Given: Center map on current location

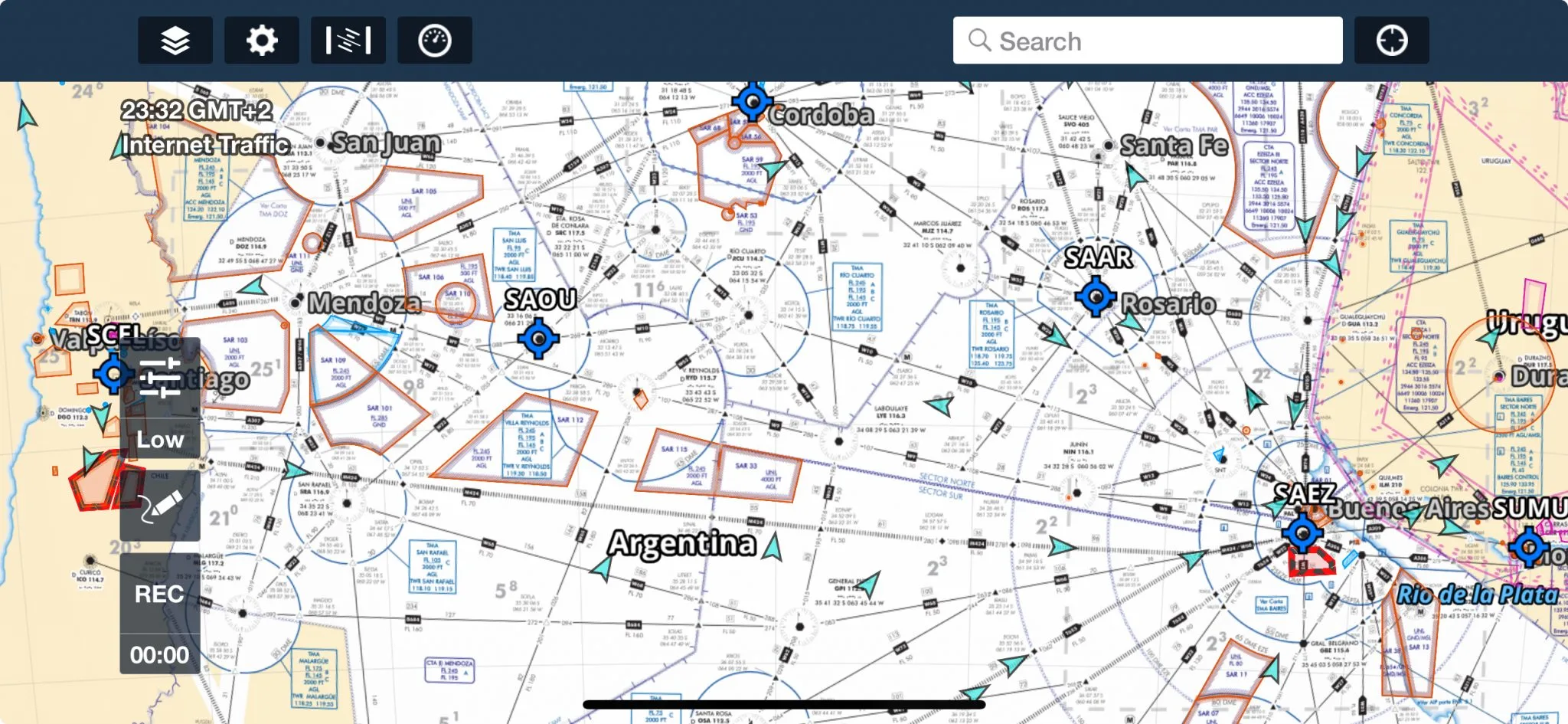Looking at the screenshot, I should click(x=1392, y=41).
